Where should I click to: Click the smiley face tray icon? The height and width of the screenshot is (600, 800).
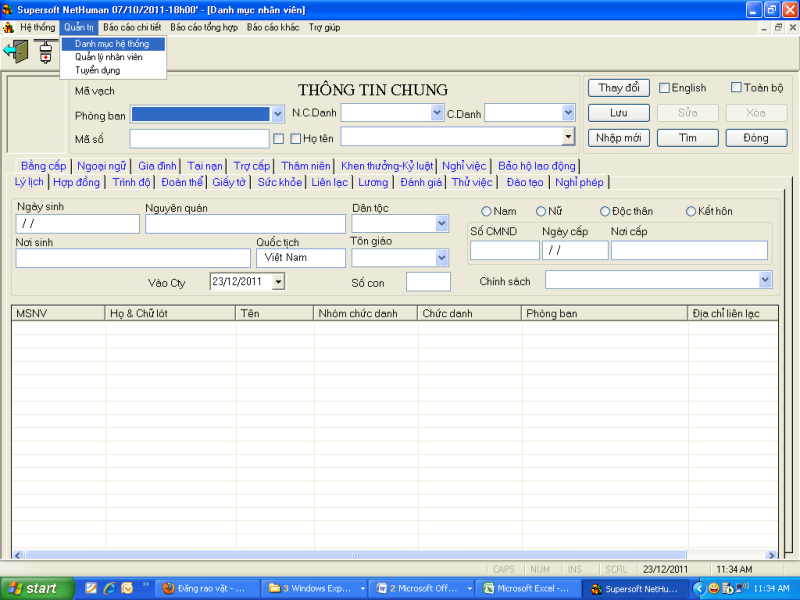[714, 588]
